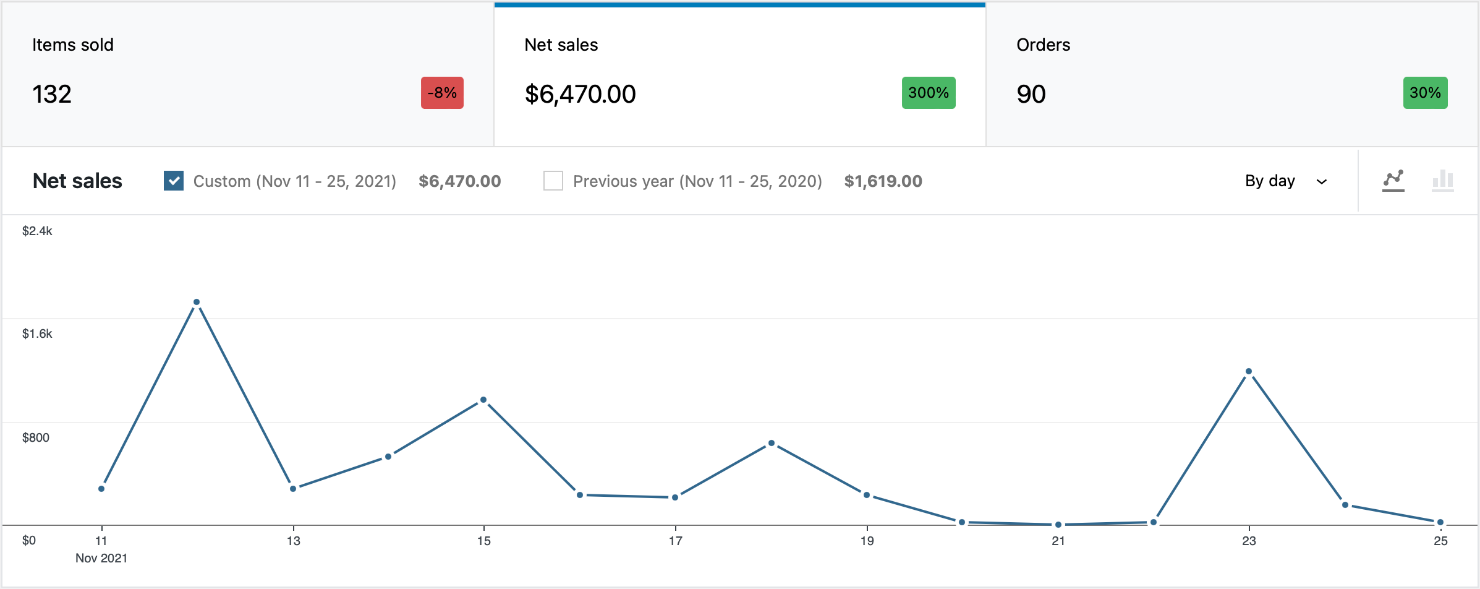Click the 30% badge on the Orders tile

(1425, 92)
